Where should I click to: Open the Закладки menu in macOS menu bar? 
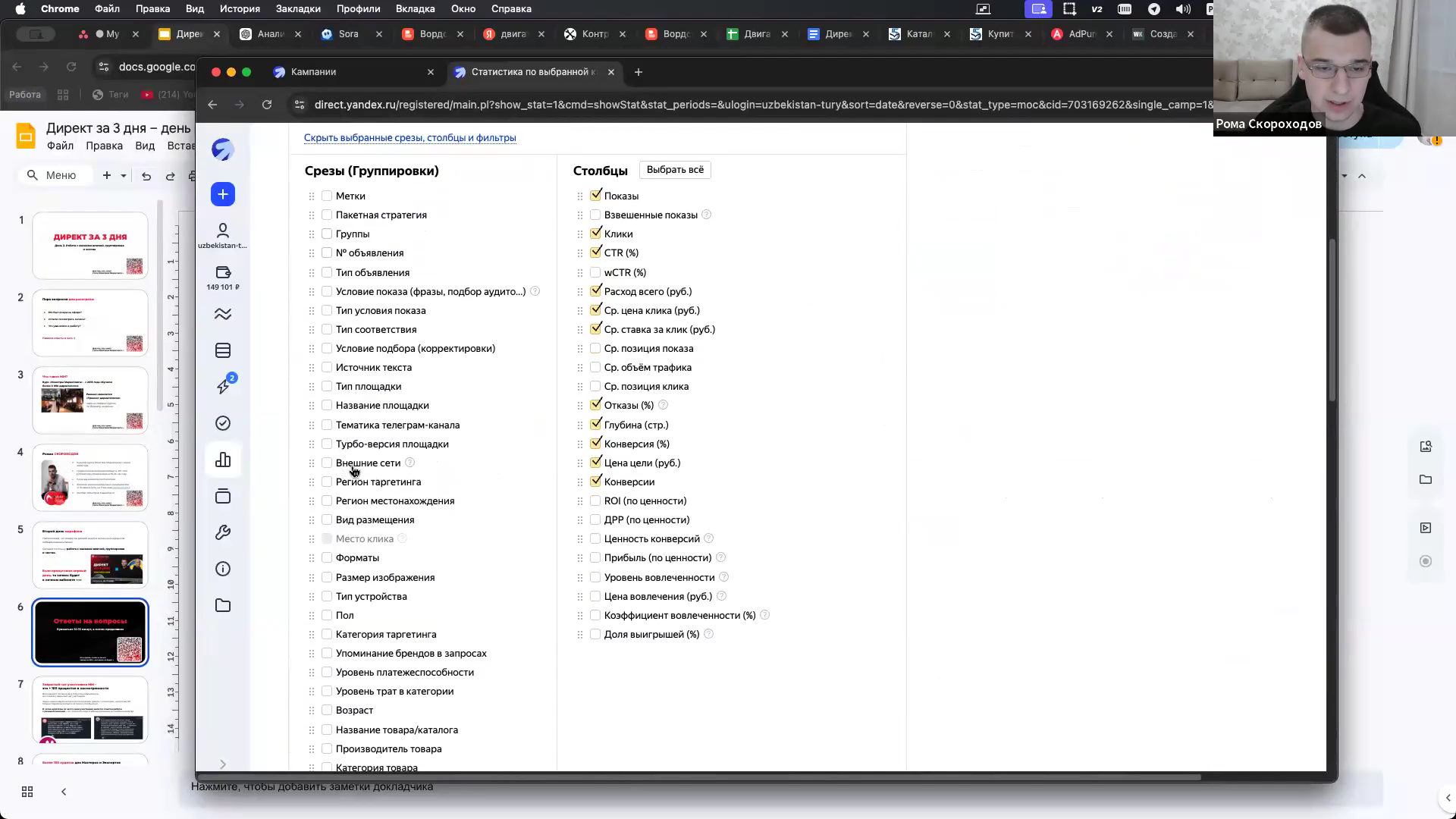pos(298,9)
